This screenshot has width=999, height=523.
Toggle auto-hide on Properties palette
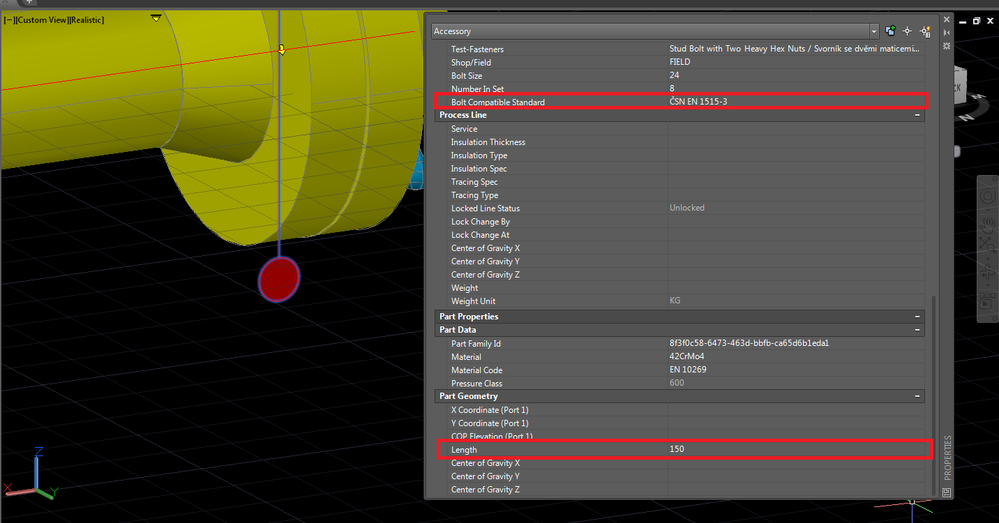947,32
